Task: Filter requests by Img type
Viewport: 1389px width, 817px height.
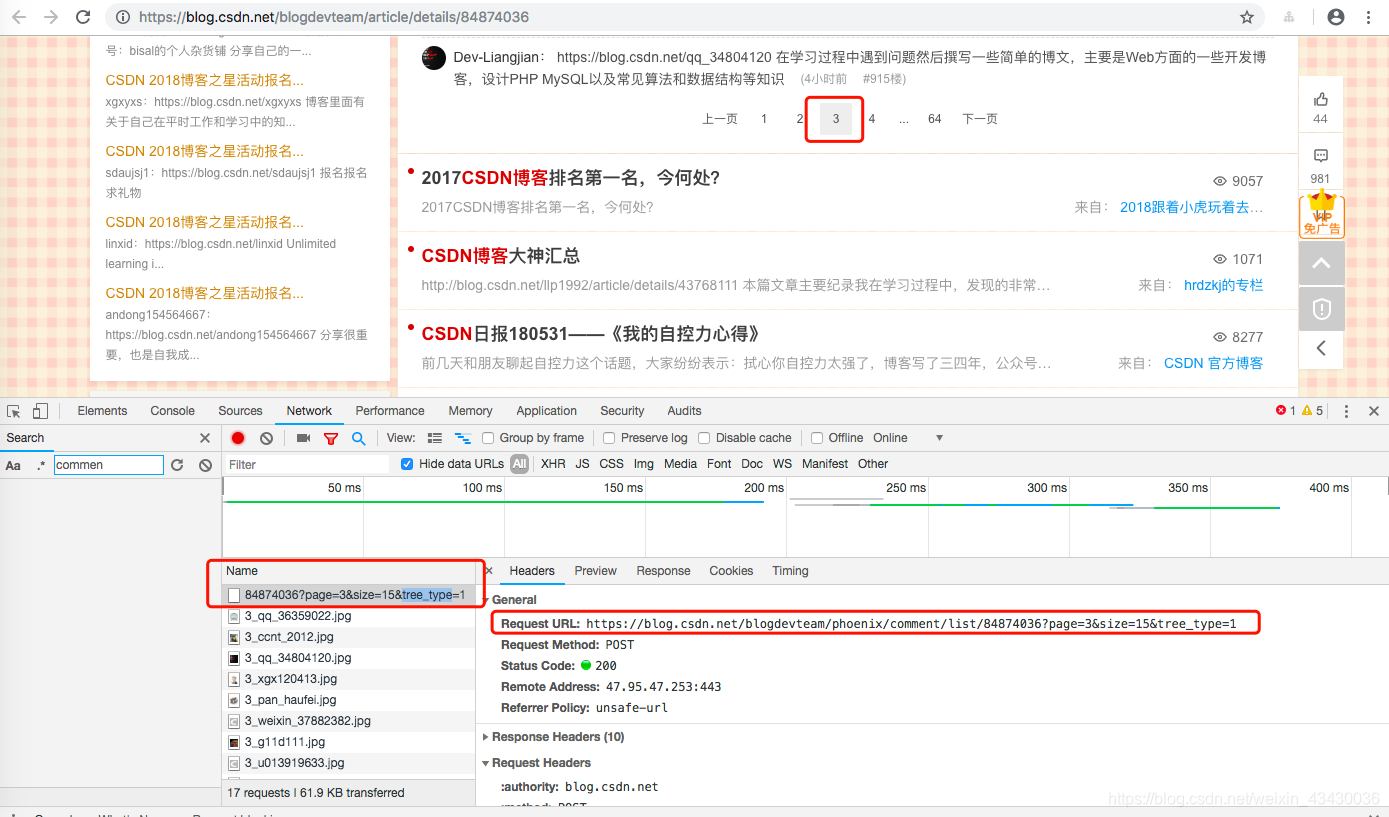Action: point(643,464)
